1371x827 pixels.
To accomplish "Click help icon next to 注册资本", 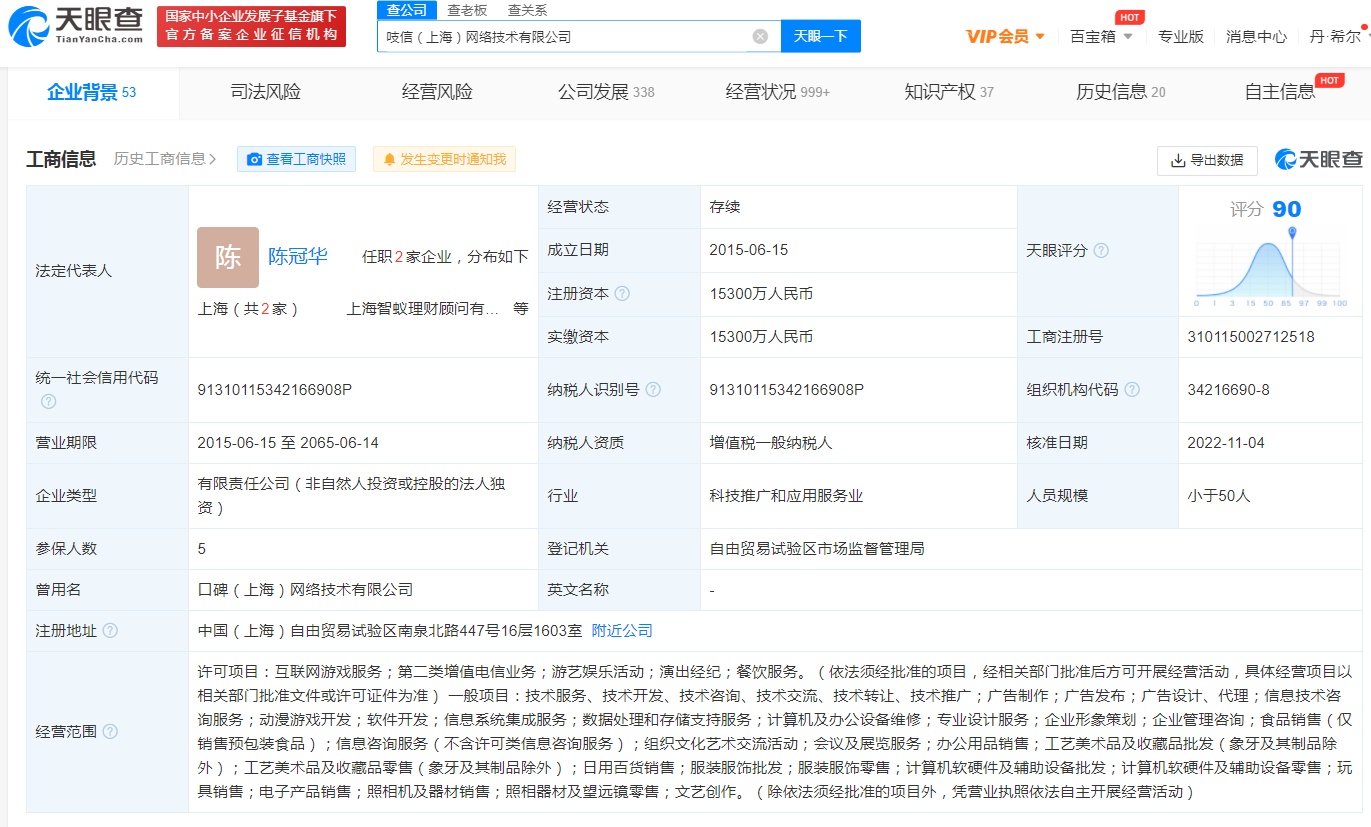I will (622, 294).
